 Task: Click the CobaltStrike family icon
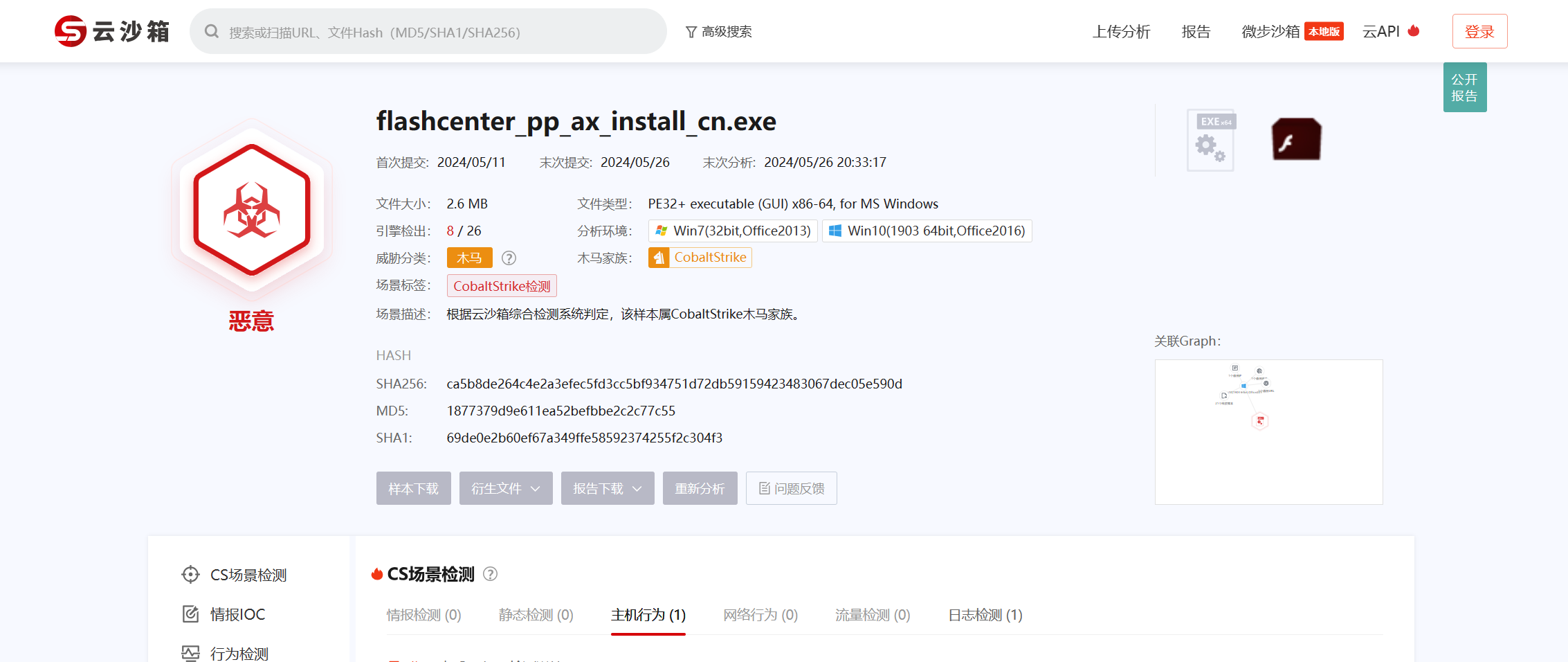click(659, 258)
